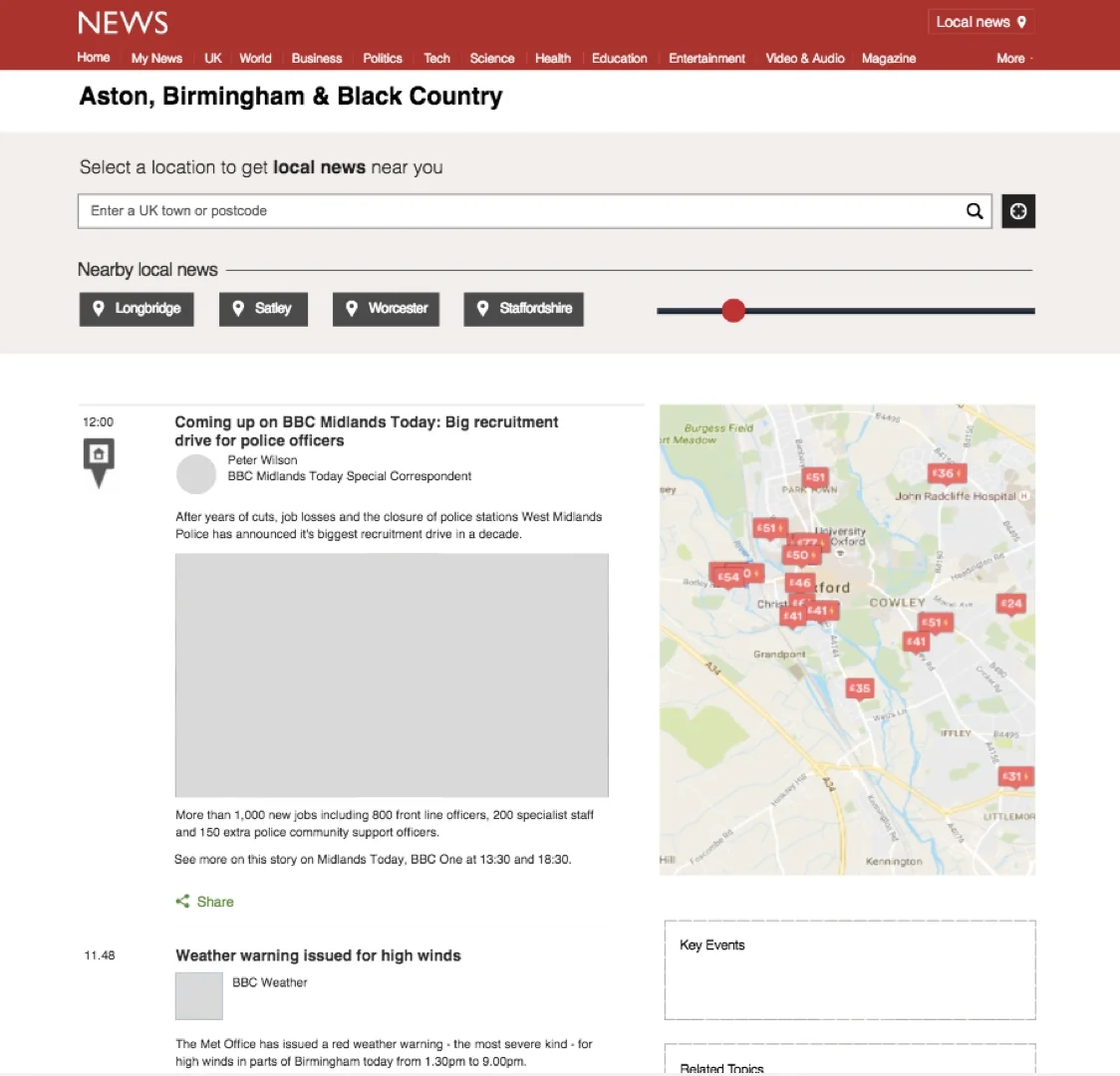Click the pin icon on the Satley button
Image resolution: width=1120 pixels, height=1076 pixels.
tap(238, 309)
